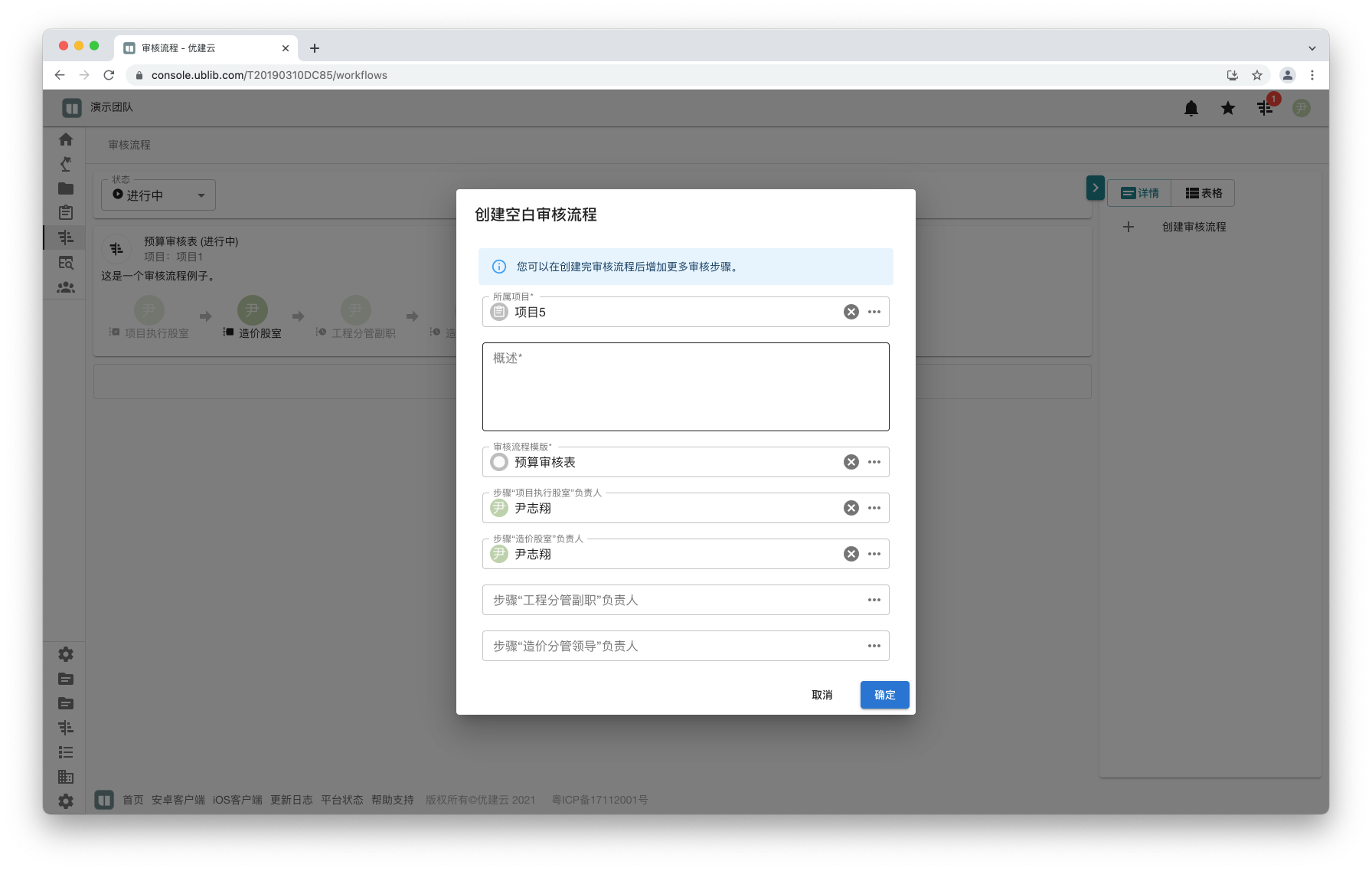Open the favorites star icon

click(x=1228, y=108)
